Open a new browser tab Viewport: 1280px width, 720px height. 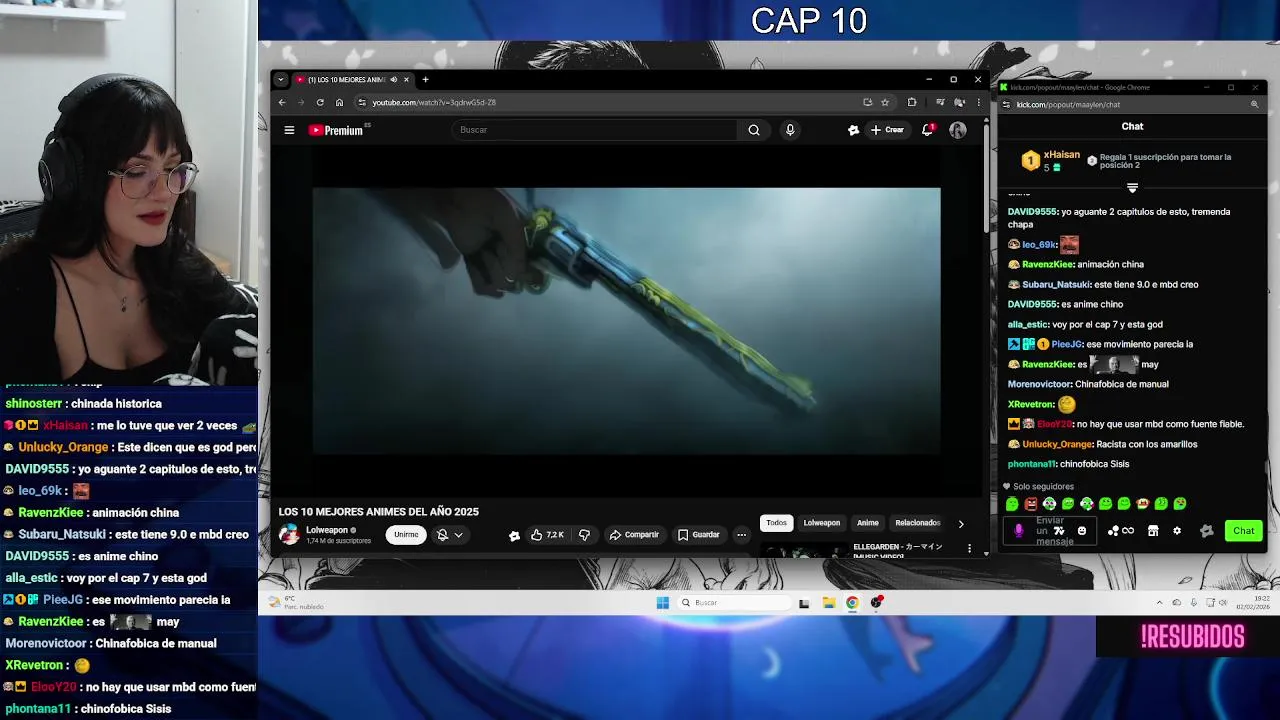click(425, 80)
